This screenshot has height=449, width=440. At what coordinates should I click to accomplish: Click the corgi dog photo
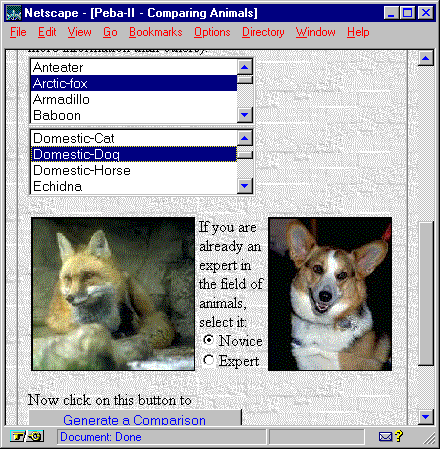point(330,294)
